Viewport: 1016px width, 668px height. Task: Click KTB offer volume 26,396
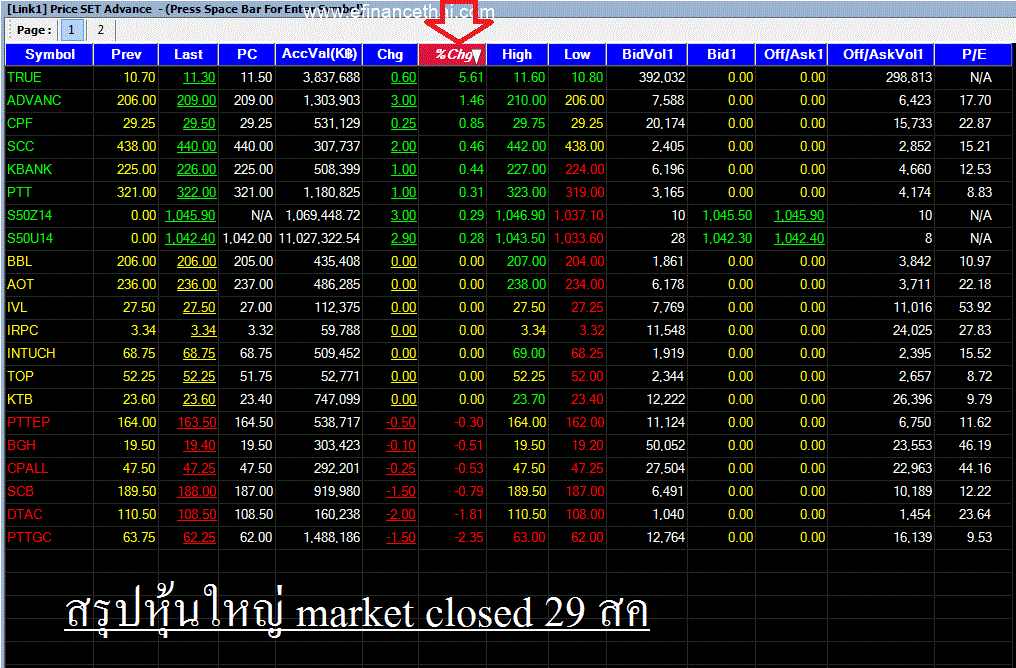(912, 400)
